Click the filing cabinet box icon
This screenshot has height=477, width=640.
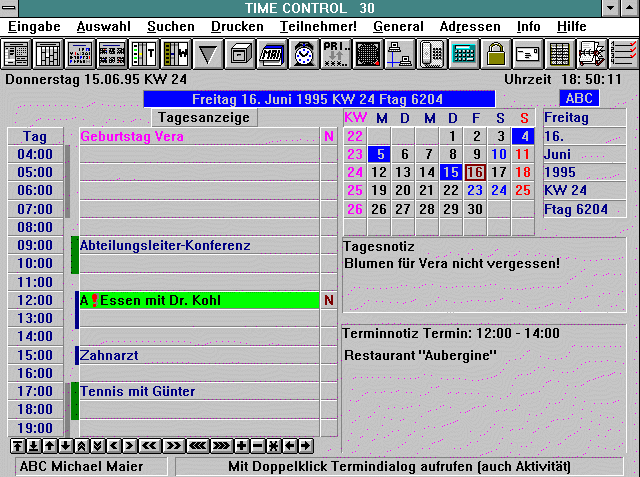pos(239,54)
